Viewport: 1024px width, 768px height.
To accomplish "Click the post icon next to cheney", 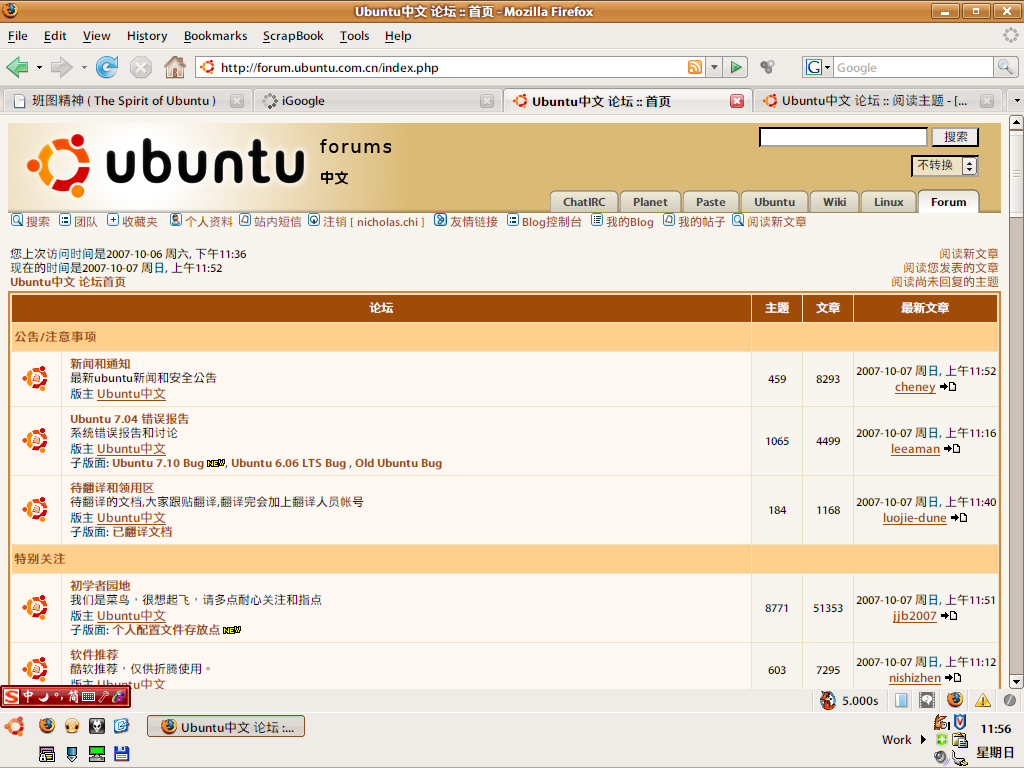I will 948,387.
